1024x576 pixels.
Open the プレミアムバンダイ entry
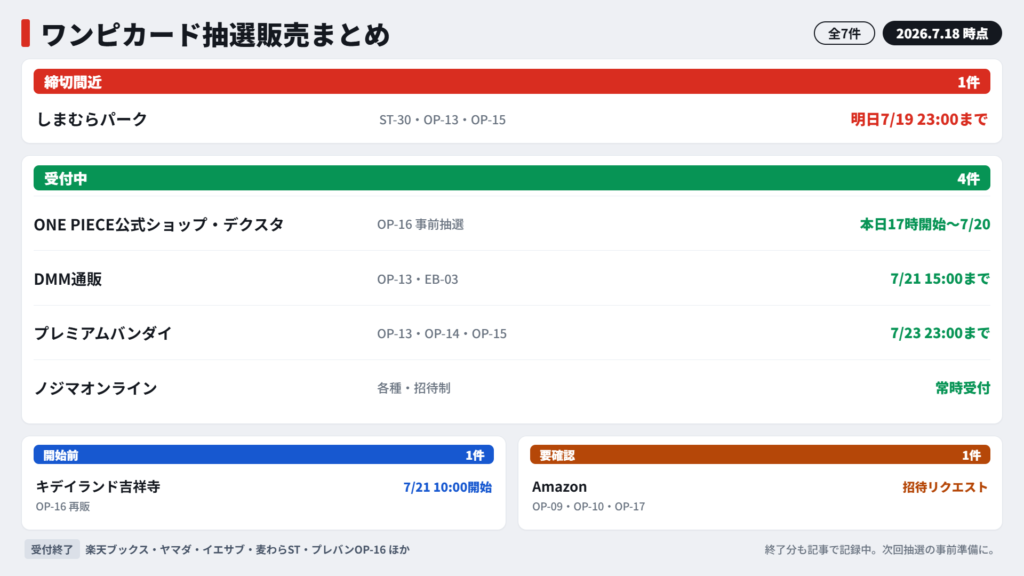click(x=103, y=333)
